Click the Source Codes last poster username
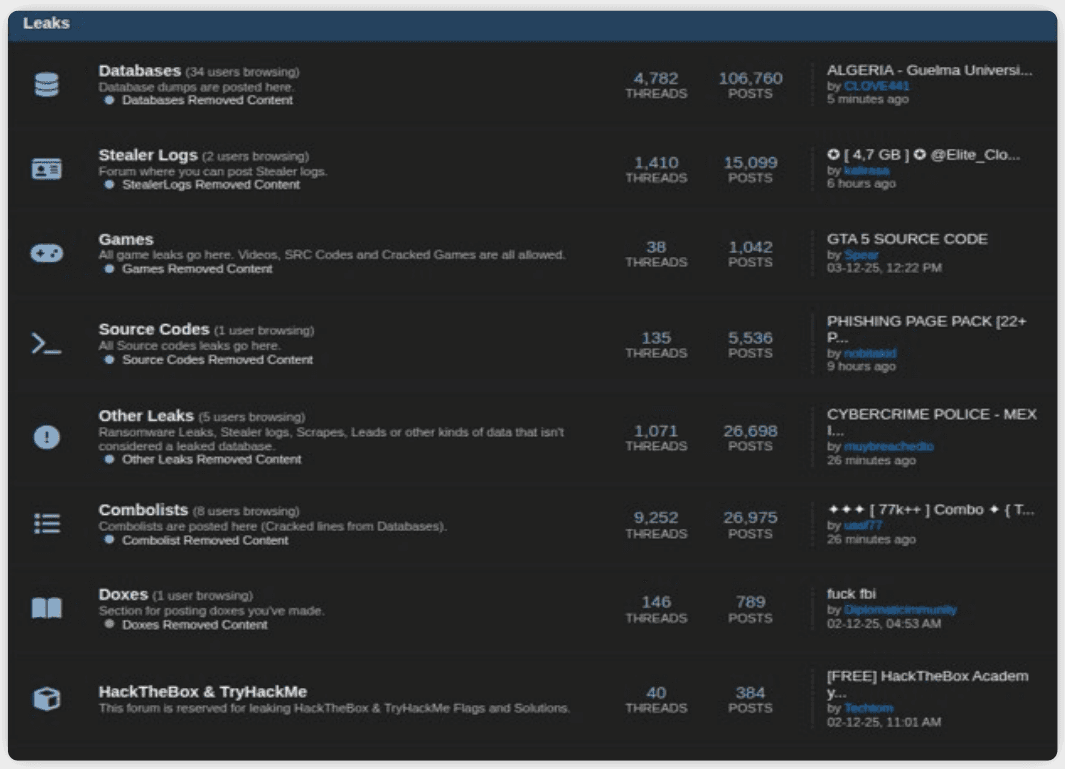The height and width of the screenshot is (769, 1065). point(870,353)
